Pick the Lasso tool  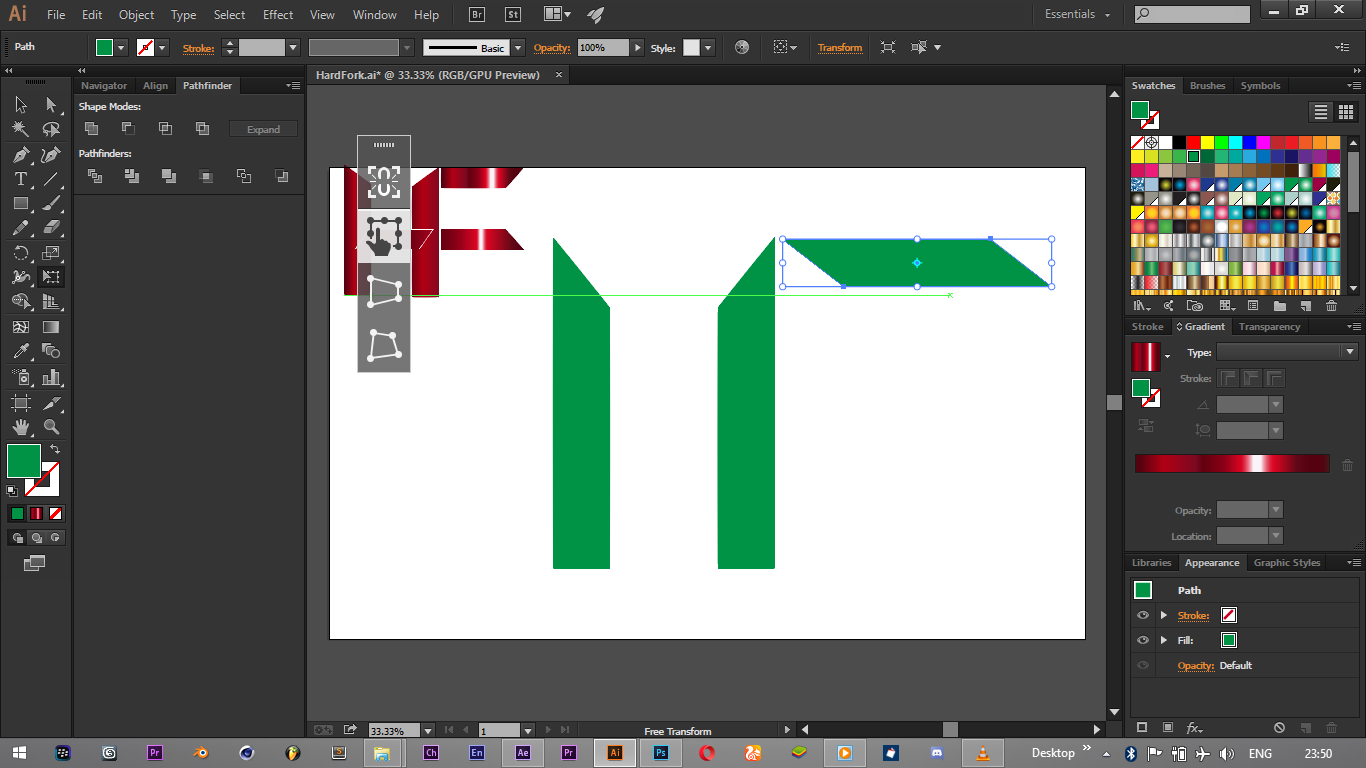pyautogui.click(x=51, y=129)
